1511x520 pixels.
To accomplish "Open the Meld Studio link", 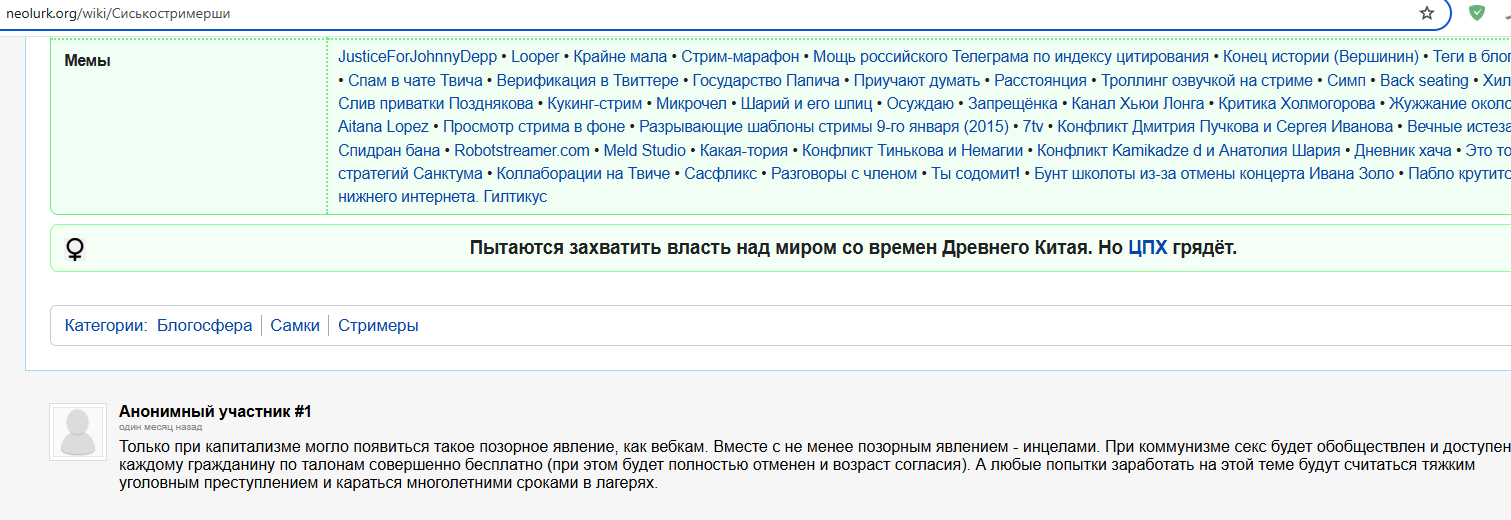I will click(x=645, y=151).
